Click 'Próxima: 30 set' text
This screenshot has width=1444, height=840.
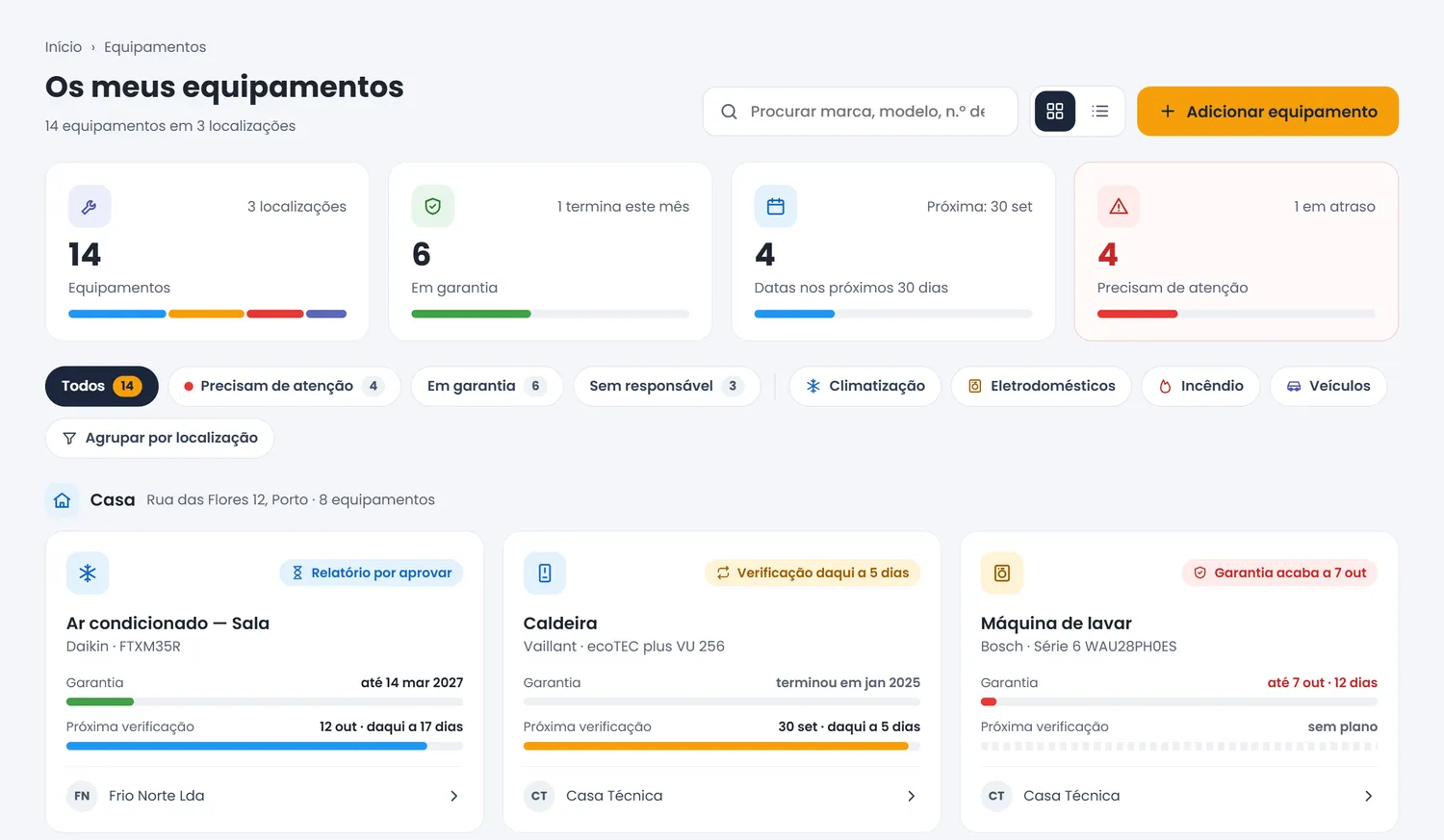(979, 207)
